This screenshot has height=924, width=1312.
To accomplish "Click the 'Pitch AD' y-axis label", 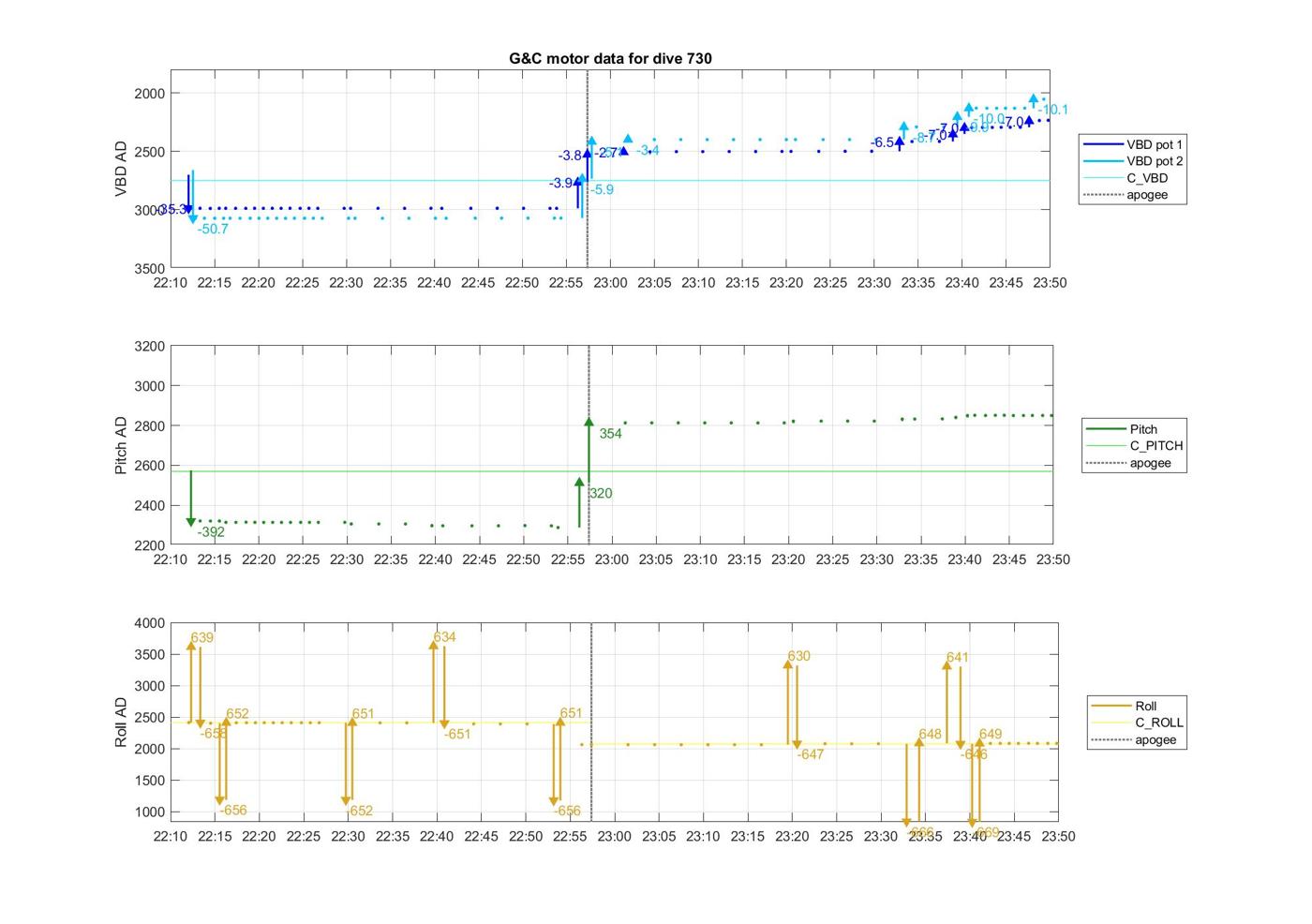I will point(121,445).
